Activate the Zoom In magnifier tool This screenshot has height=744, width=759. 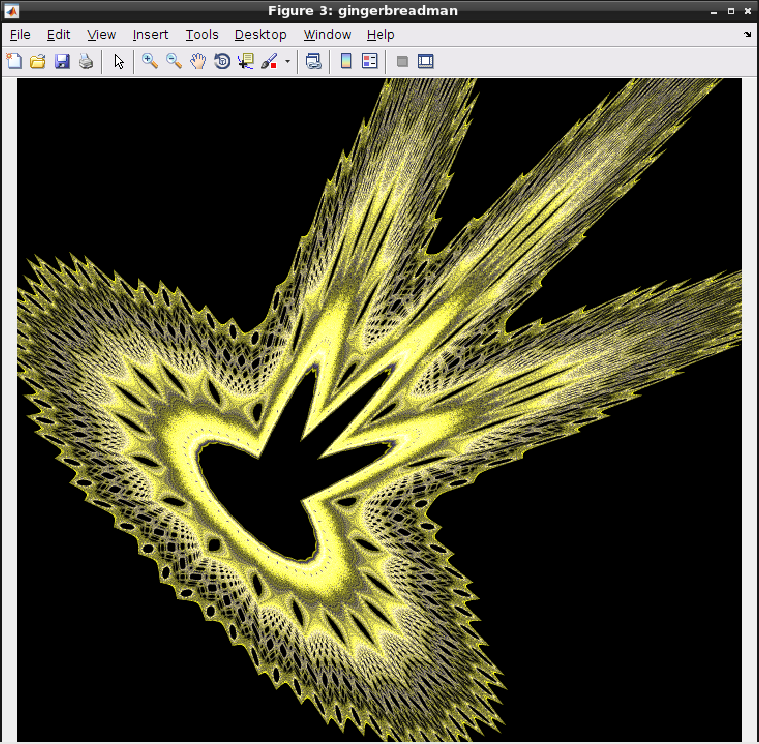pyautogui.click(x=150, y=61)
